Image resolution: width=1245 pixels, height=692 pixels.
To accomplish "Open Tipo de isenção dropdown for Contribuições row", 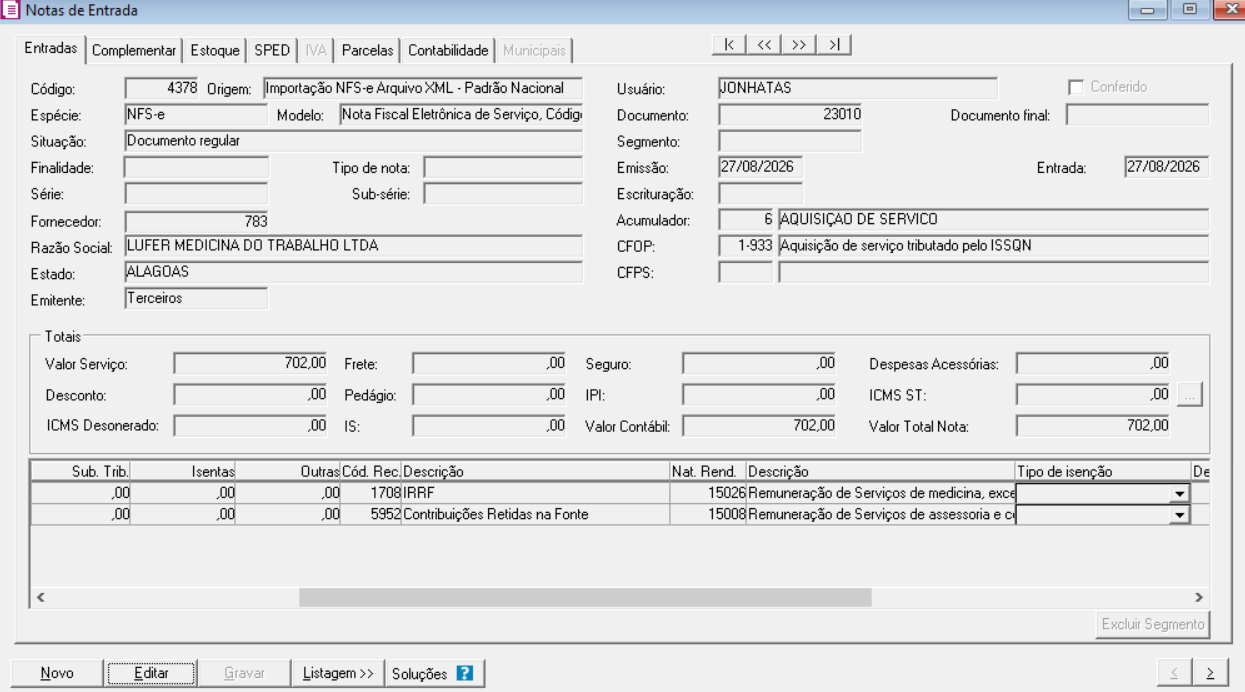I will coord(1181,514).
